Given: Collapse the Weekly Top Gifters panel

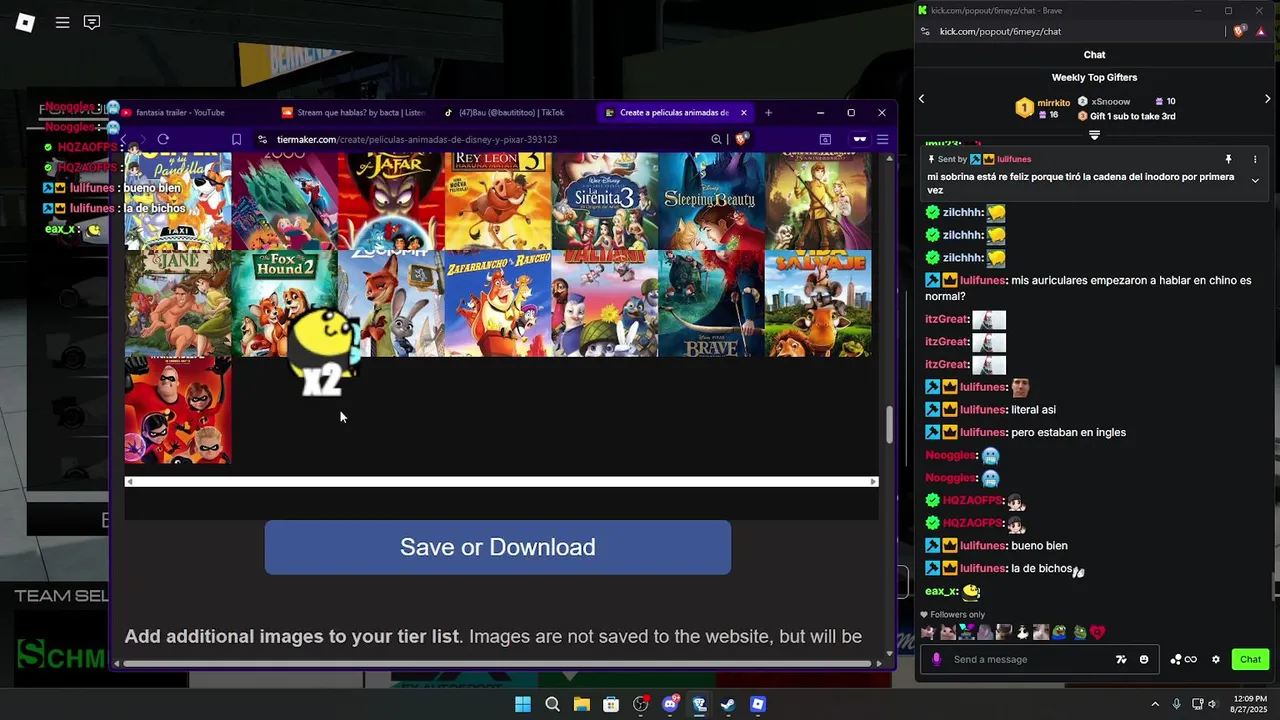Looking at the screenshot, I should click(x=1094, y=135).
